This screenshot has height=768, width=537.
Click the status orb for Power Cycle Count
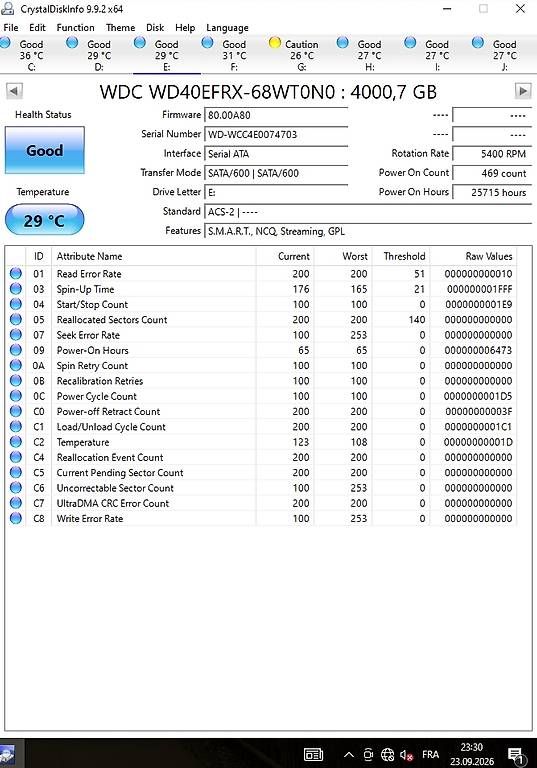click(x=16, y=396)
